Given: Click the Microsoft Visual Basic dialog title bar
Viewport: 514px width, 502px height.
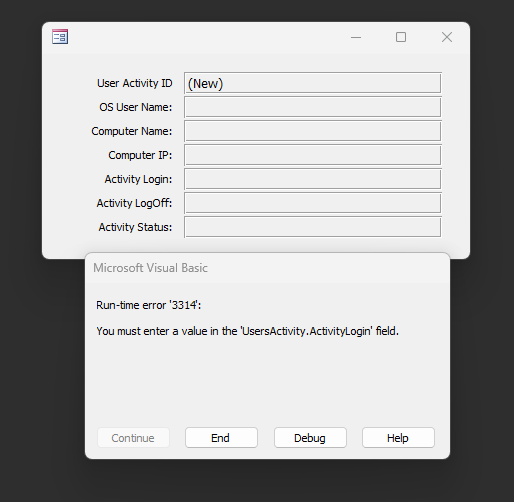Looking at the screenshot, I should pos(267,268).
